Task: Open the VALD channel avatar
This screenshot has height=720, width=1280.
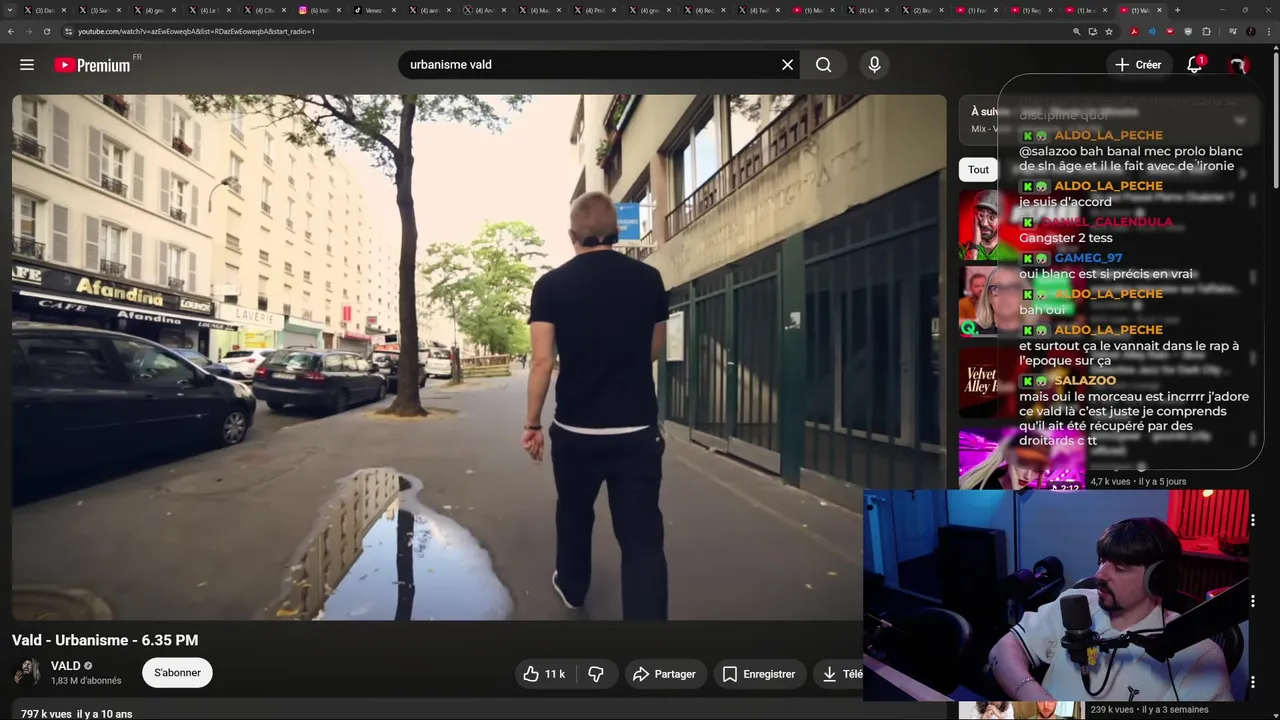Action: (x=27, y=673)
